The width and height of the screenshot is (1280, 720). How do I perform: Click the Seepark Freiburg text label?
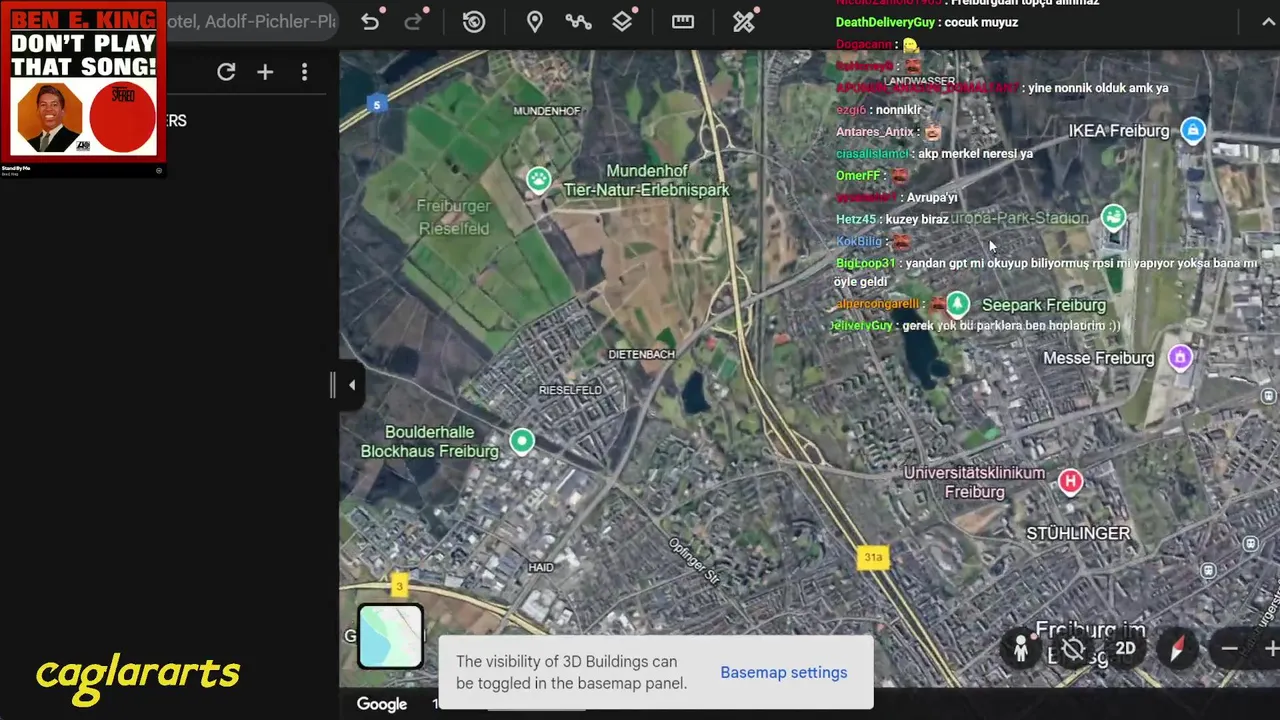pyautogui.click(x=1044, y=305)
